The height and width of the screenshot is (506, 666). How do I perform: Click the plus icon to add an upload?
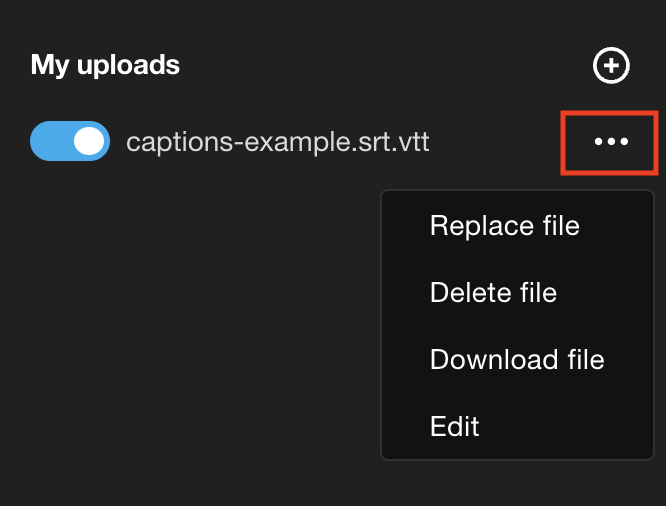(x=611, y=66)
